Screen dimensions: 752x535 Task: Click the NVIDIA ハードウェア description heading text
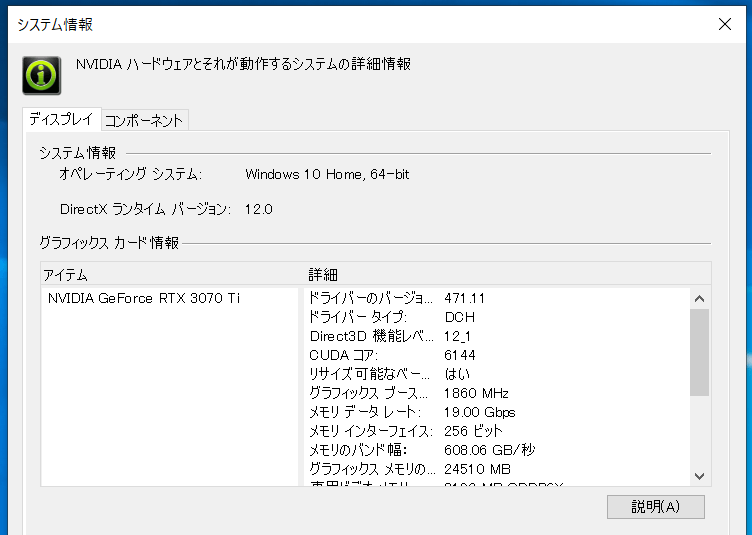243,64
